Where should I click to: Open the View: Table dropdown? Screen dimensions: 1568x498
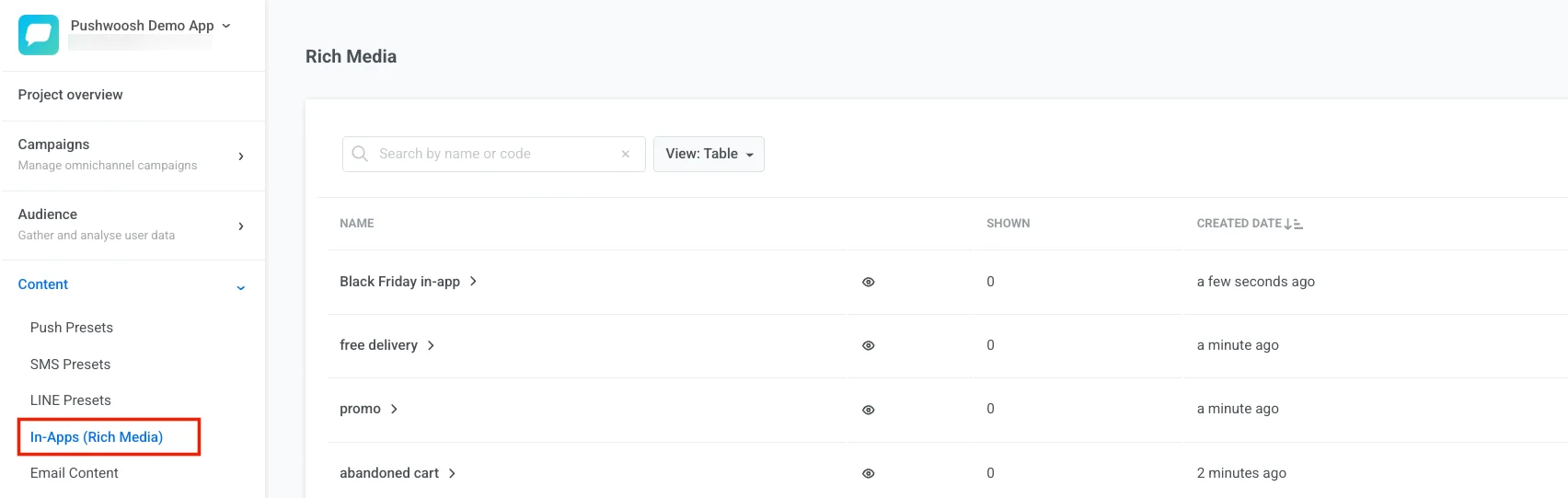pyautogui.click(x=709, y=154)
